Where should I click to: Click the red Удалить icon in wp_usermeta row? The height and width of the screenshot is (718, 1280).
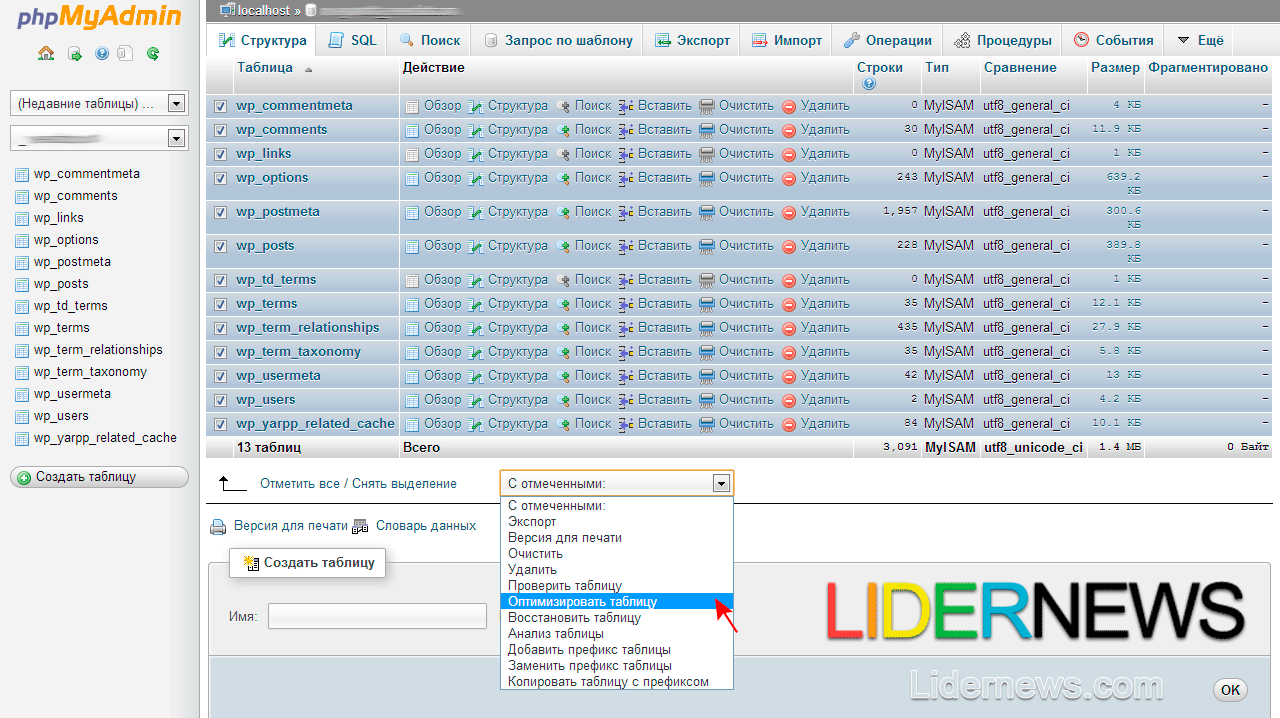coord(789,376)
